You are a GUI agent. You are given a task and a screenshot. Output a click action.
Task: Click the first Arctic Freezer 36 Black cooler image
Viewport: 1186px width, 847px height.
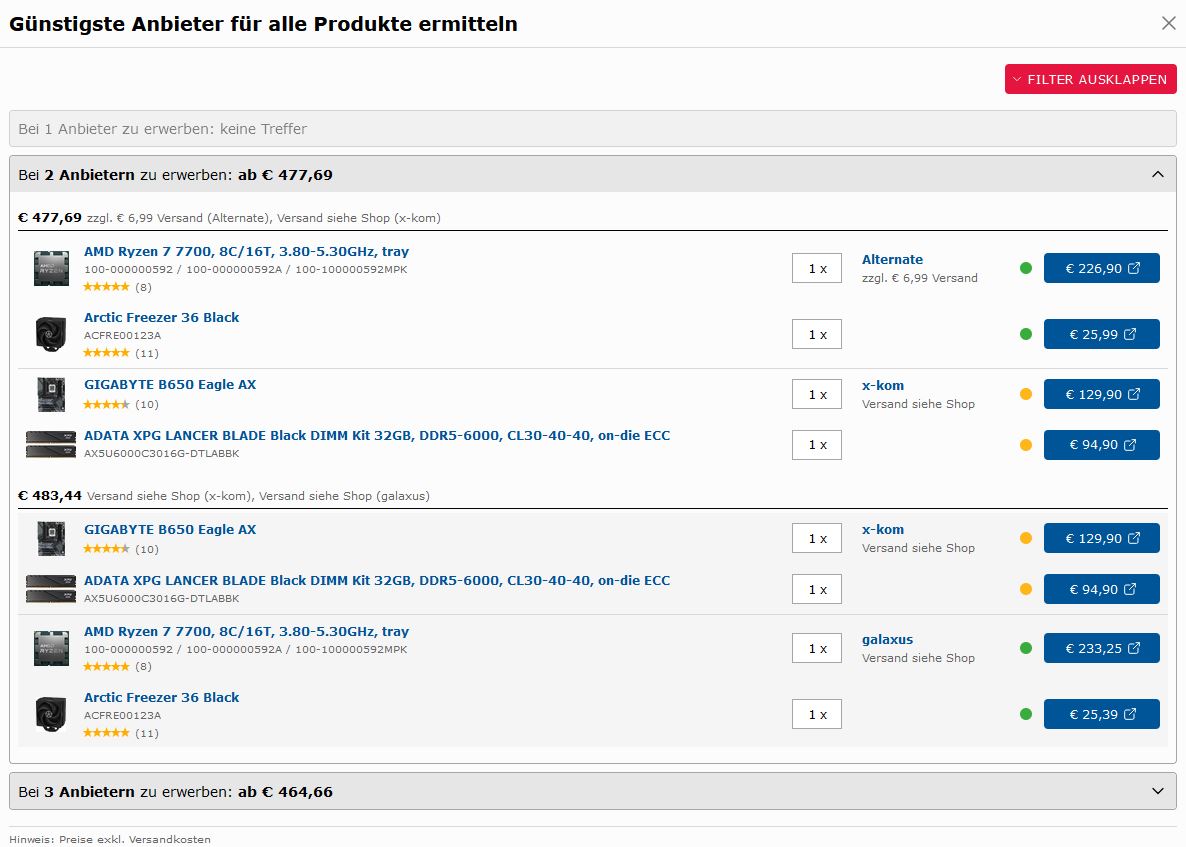50,334
